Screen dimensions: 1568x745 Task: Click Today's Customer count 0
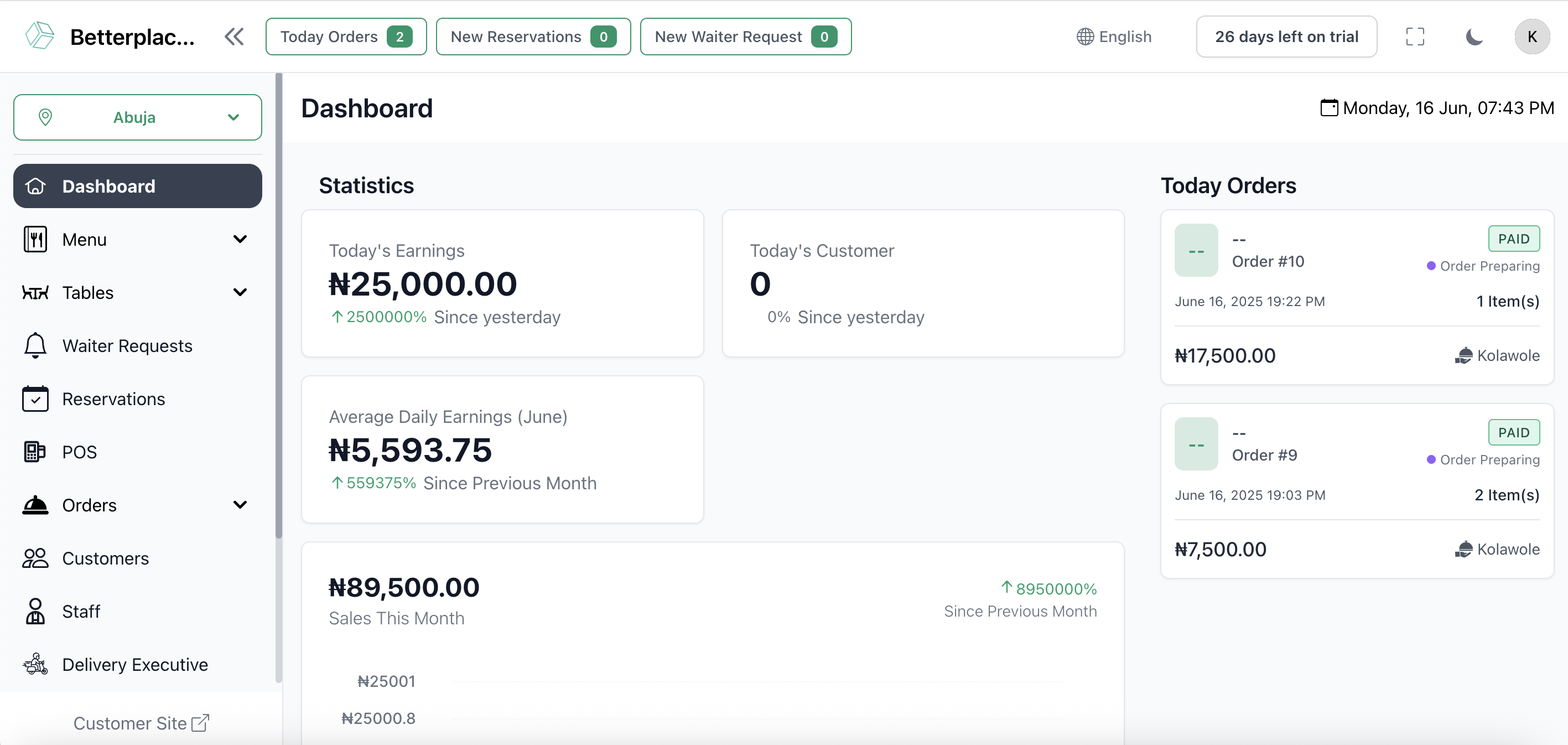[760, 284]
